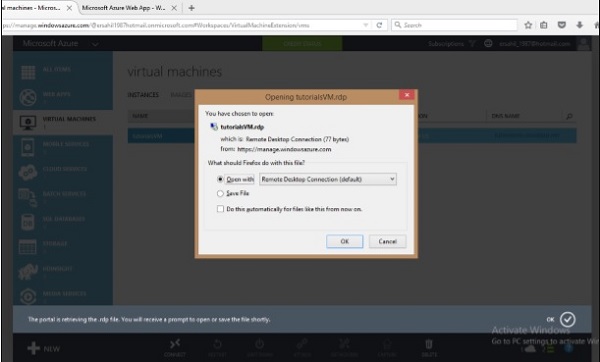Switch to the Instances tab
The height and width of the screenshot is (362, 600).
[143, 95]
